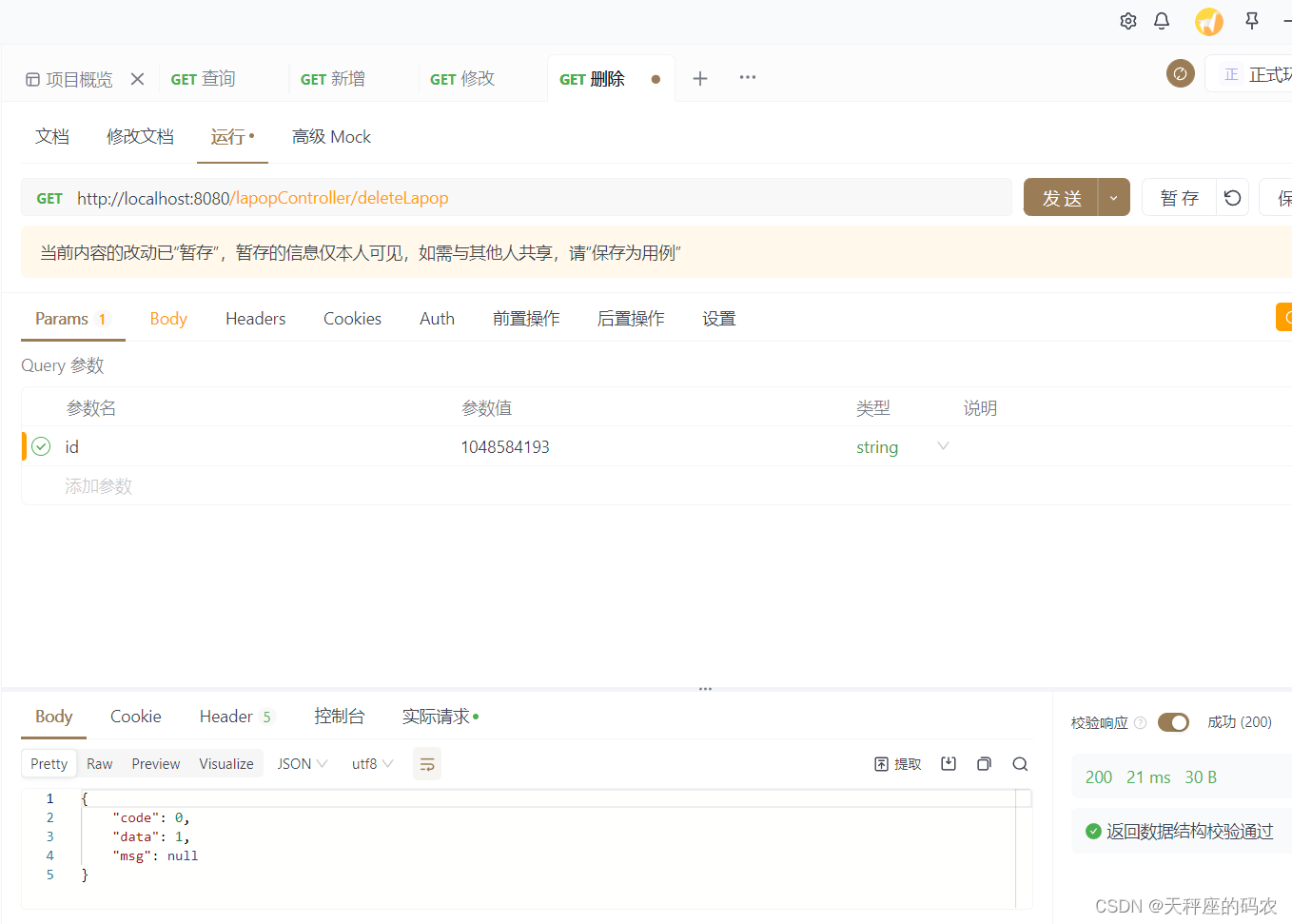Switch to the GET 修改 tab
This screenshot has height=924, width=1292.
462,79
